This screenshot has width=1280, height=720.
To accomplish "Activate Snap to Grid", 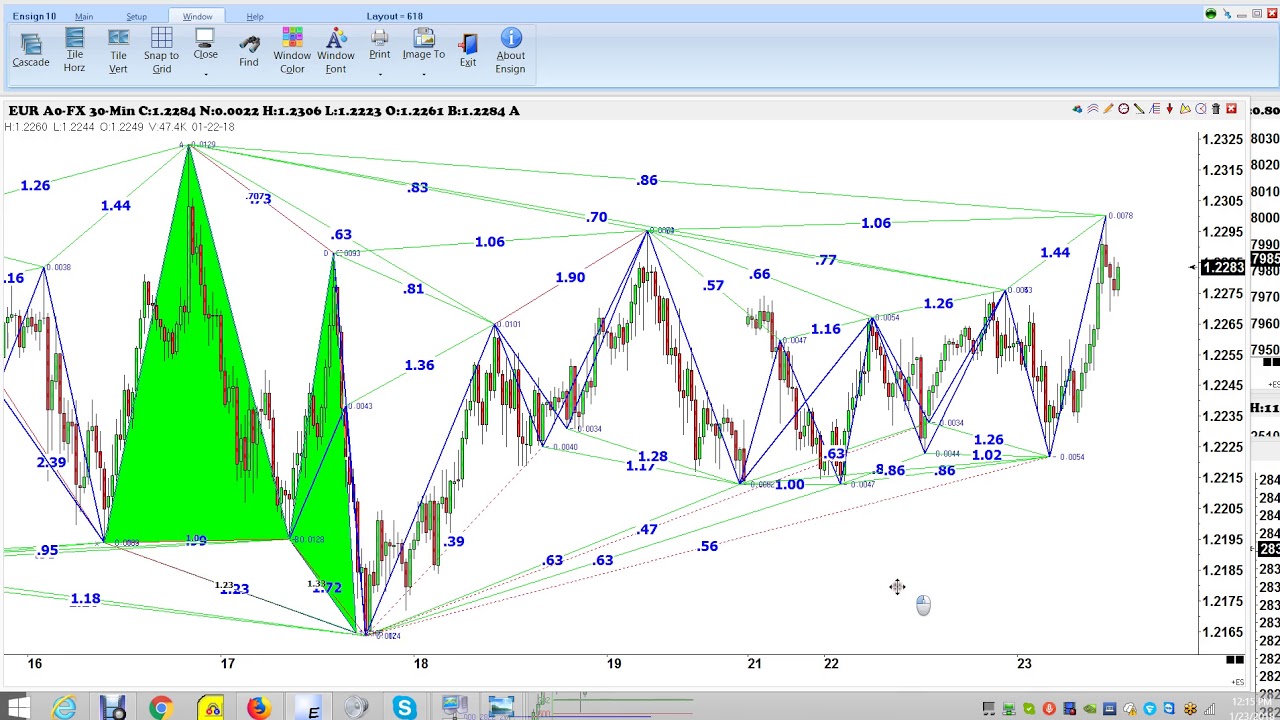I will 161,49.
